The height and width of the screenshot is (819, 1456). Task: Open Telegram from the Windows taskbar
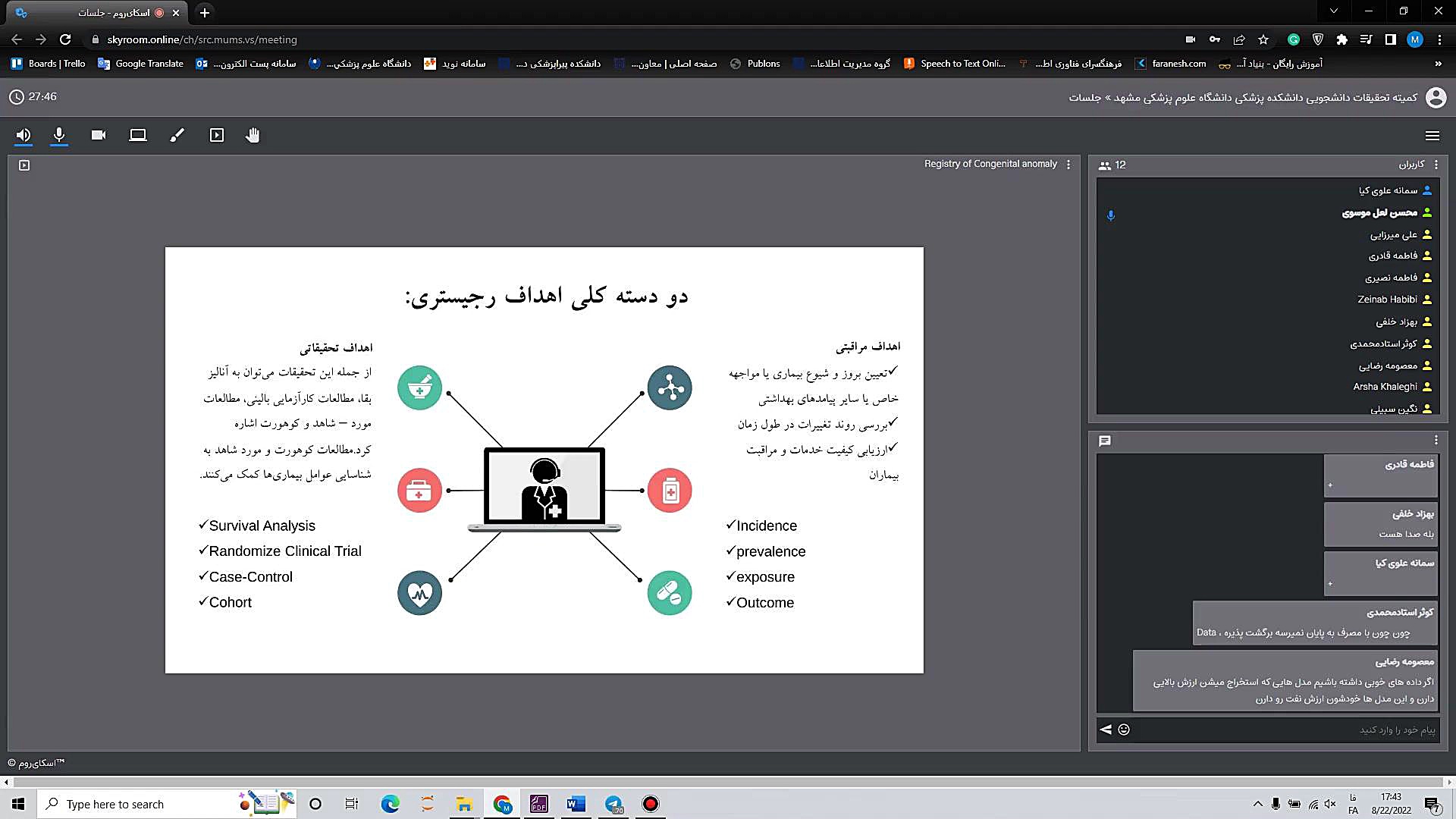pyautogui.click(x=613, y=804)
